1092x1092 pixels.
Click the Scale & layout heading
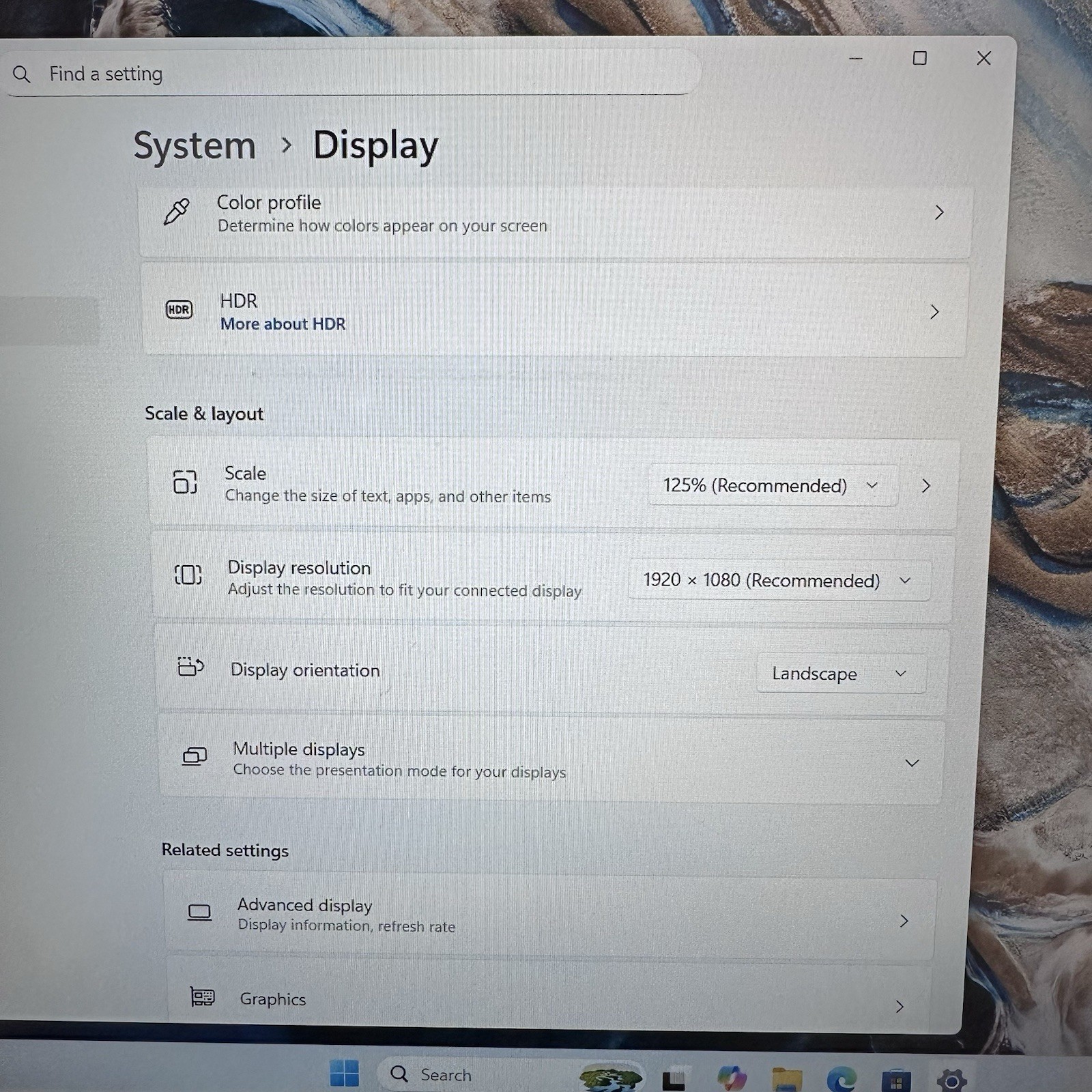point(203,414)
